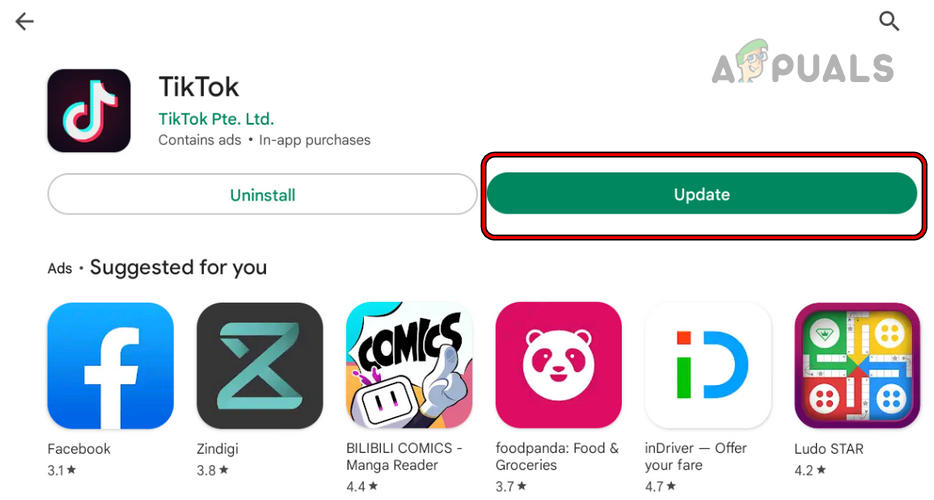This screenshot has width=934, height=500.
Task: Open the Ludo STAR app icon
Action: (857, 365)
